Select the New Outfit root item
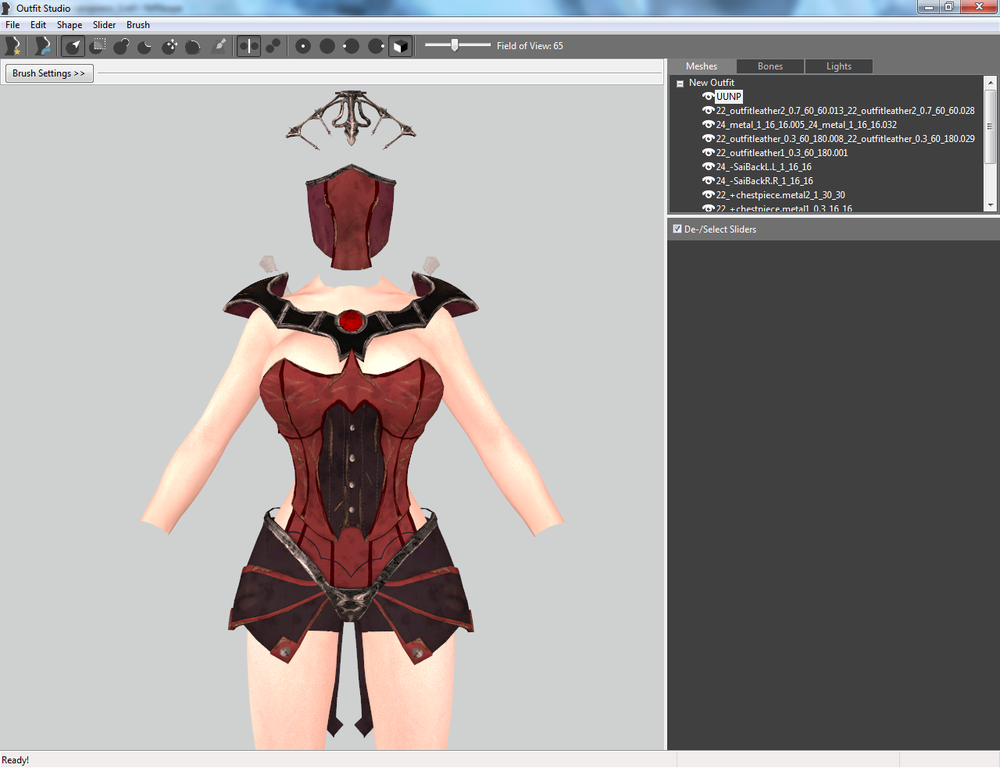Image resolution: width=1000 pixels, height=768 pixels. pyautogui.click(x=711, y=83)
